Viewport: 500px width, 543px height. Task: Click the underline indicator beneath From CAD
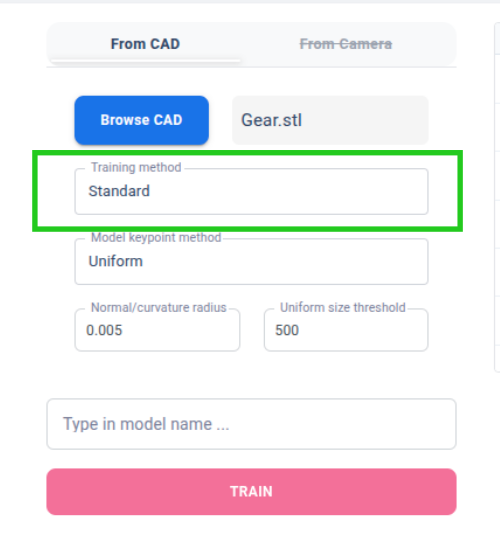click(145, 61)
